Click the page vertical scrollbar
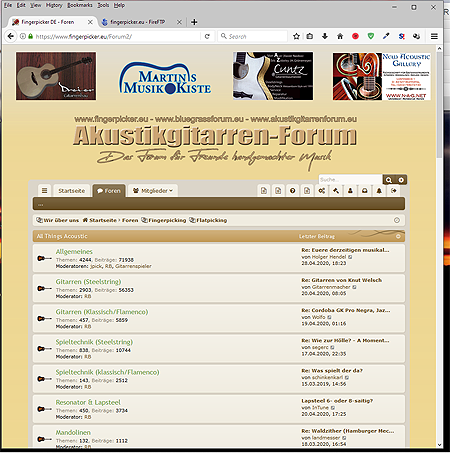This screenshot has width=450, height=453. pyautogui.click(x=439, y=247)
